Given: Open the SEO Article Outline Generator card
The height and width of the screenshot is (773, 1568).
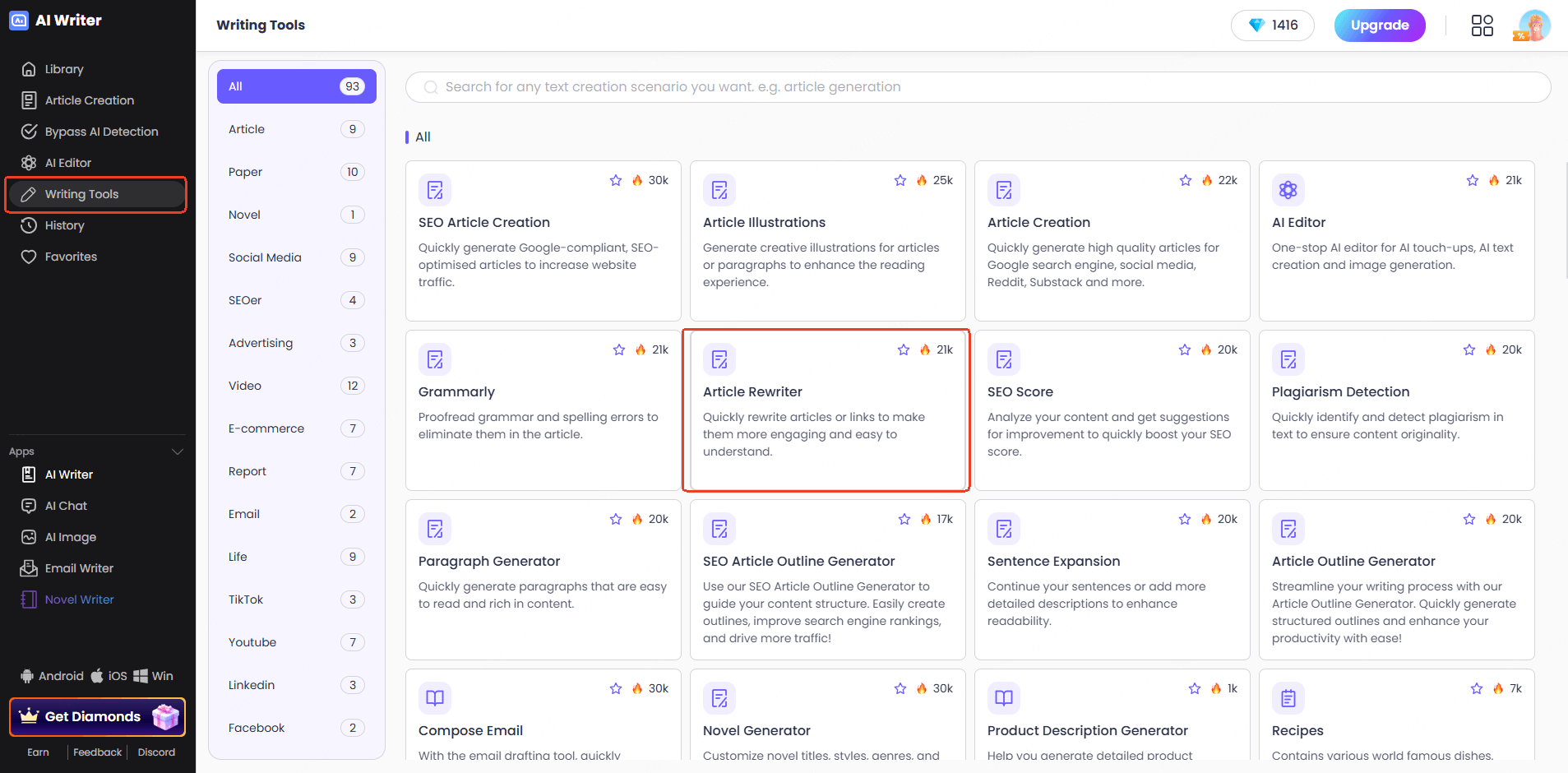Looking at the screenshot, I should 827,580.
